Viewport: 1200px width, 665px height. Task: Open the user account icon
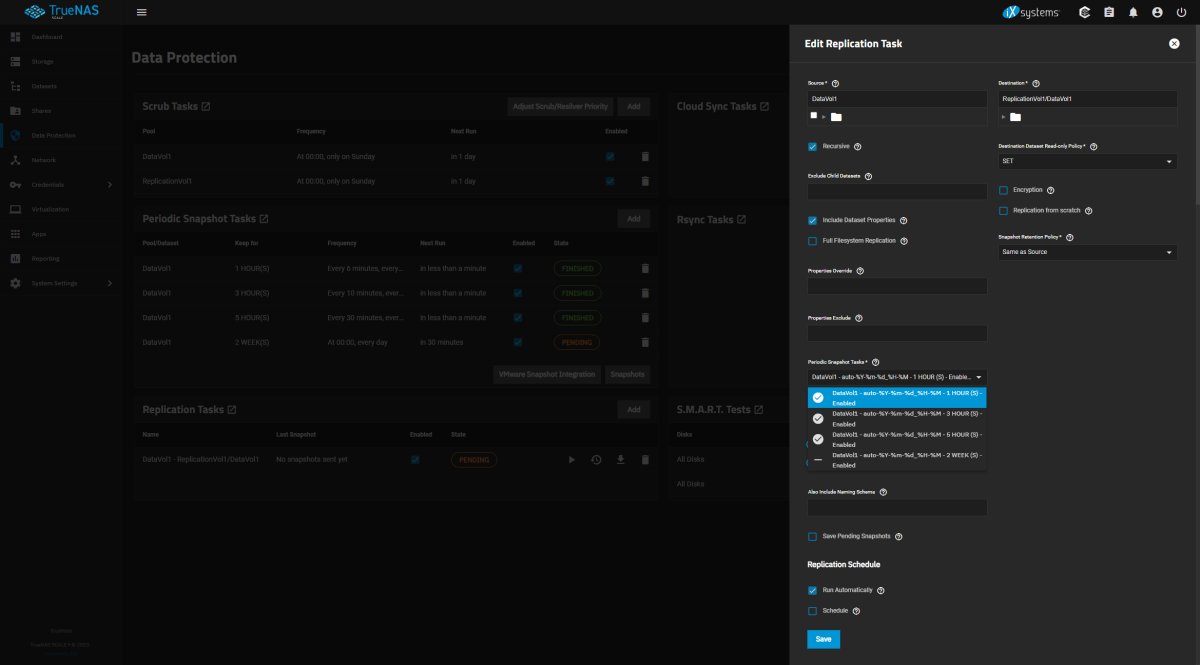click(1157, 12)
